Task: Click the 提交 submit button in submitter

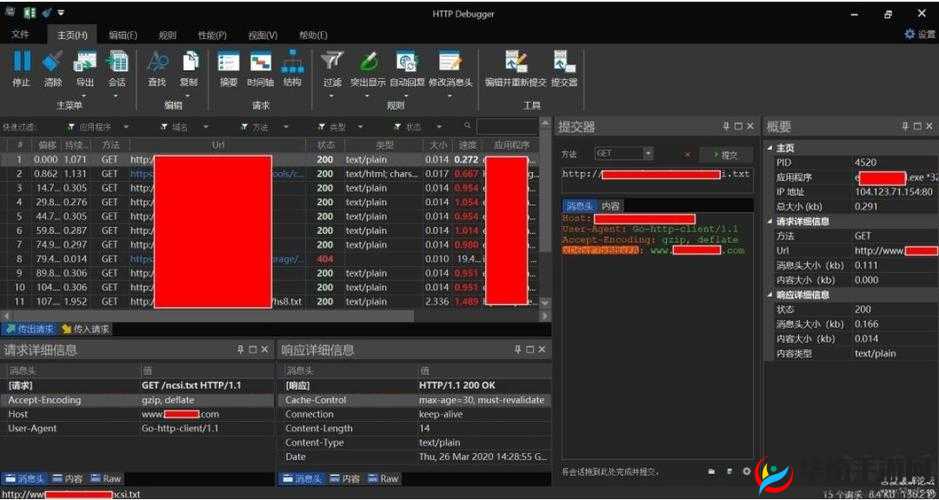Action: coord(725,154)
